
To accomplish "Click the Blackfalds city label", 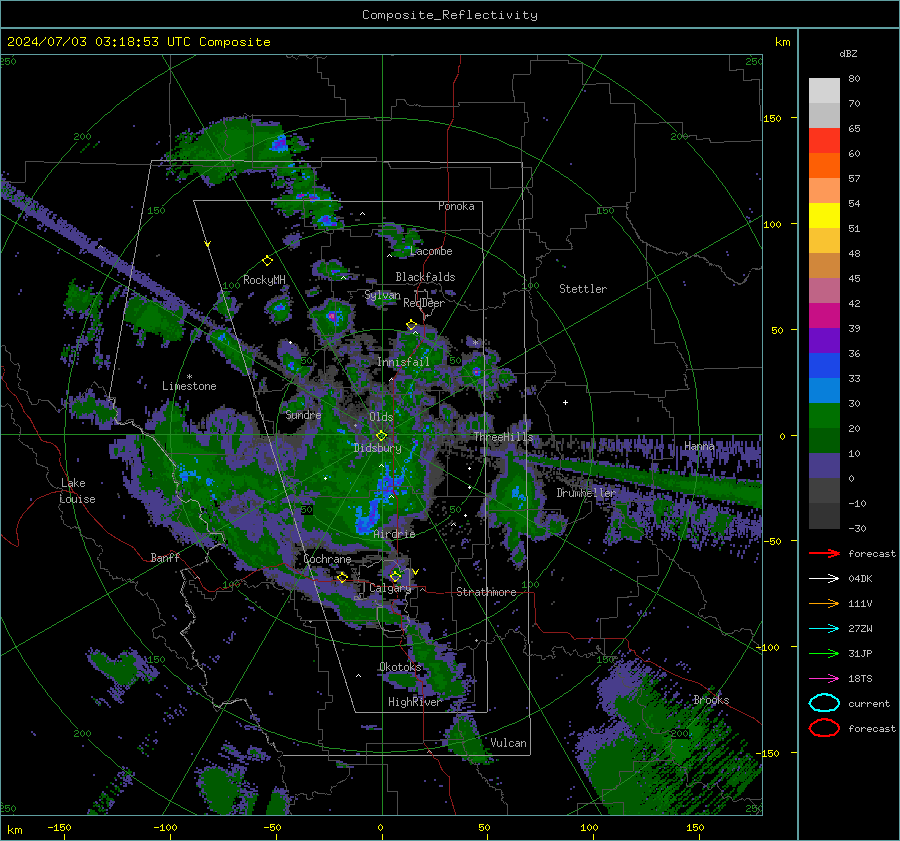I will pyautogui.click(x=425, y=277).
